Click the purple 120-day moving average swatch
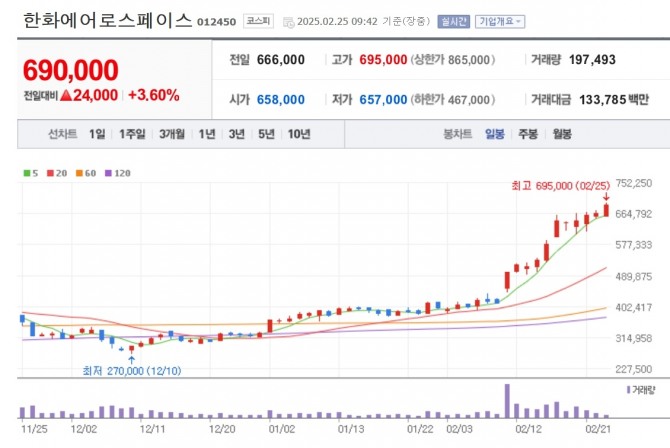The image size is (670, 448). [x=108, y=173]
